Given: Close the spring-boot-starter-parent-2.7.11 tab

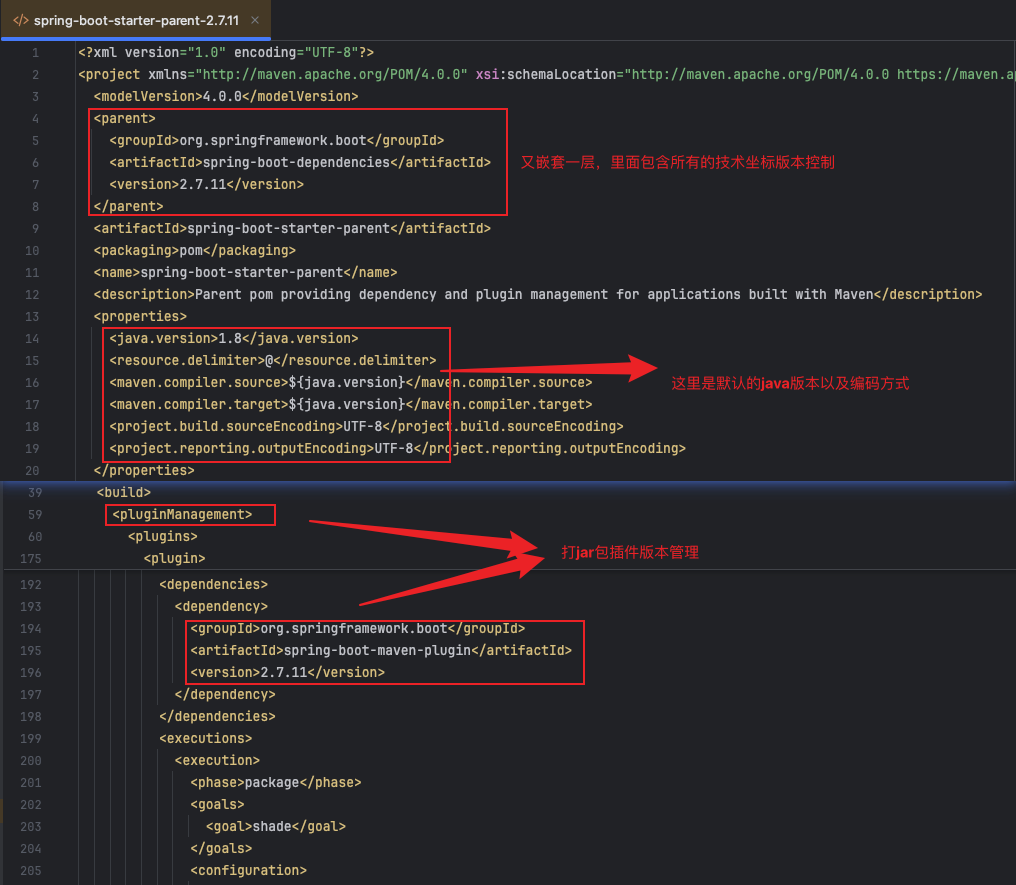Looking at the screenshot, I should pos(255,20).
